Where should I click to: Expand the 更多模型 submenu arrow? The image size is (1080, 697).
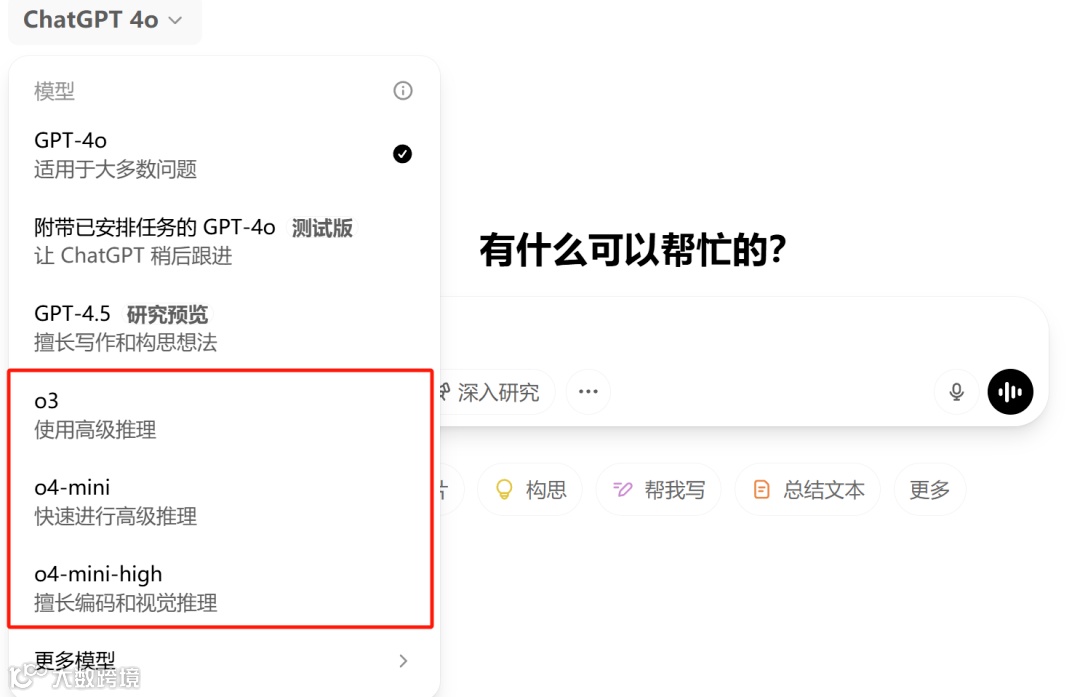(x=403, y=661)
